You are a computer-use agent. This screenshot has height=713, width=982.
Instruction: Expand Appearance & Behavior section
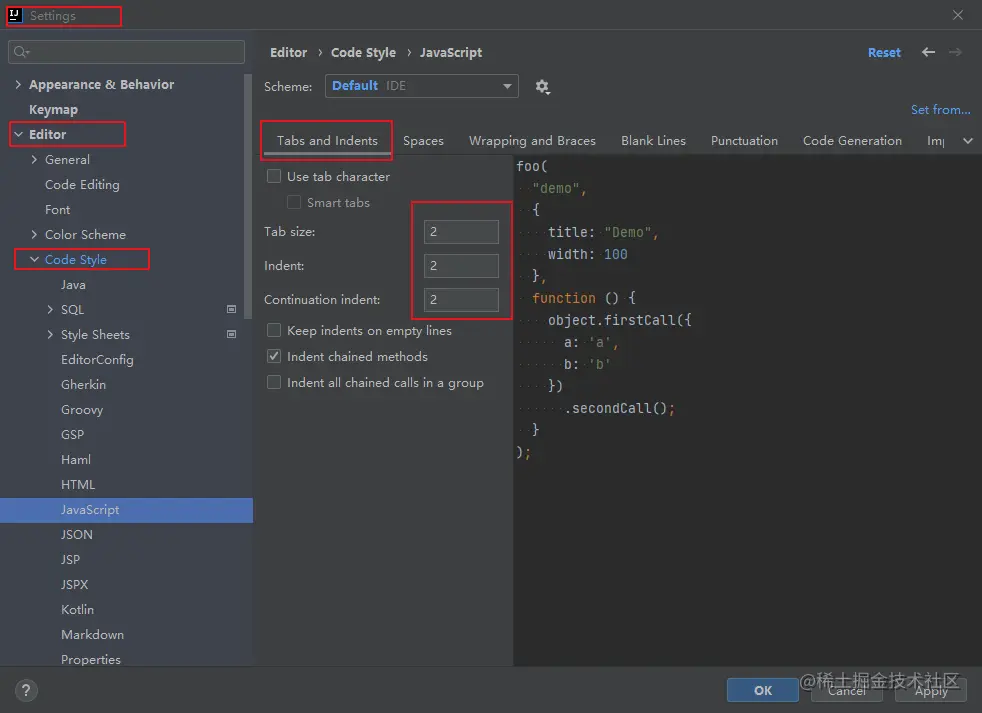pyautogui.click(x=18, y=84)
